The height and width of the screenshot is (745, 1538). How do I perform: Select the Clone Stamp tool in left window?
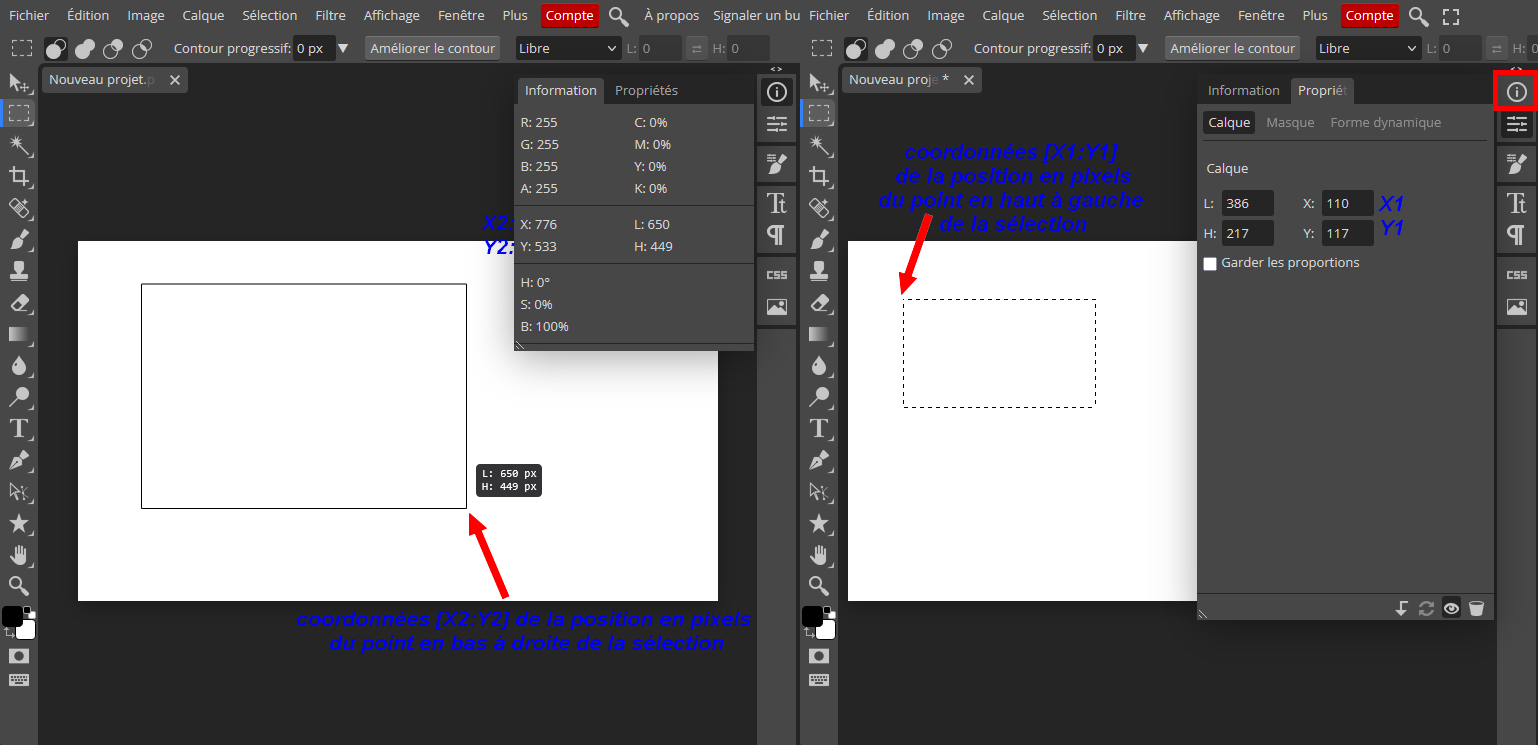point(19,271)
